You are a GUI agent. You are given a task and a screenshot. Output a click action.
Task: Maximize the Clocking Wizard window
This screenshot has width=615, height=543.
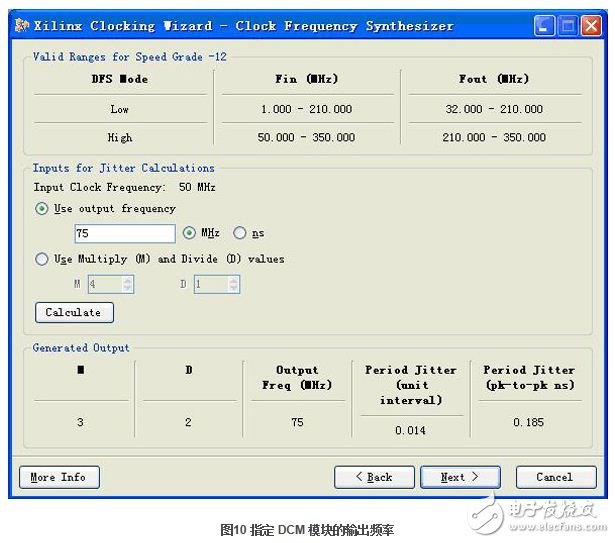pos(567,26)
